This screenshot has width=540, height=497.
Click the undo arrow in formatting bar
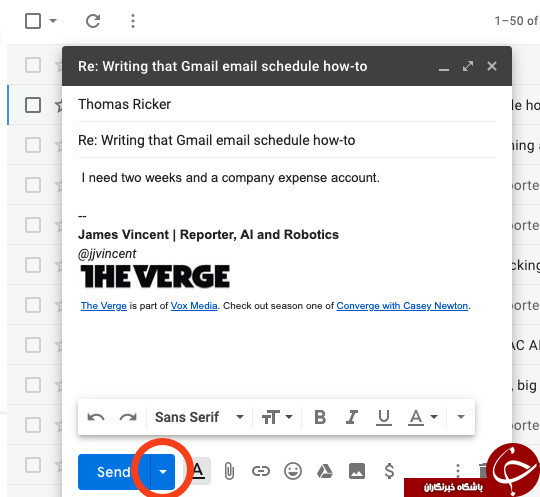[x=96, y=417]
